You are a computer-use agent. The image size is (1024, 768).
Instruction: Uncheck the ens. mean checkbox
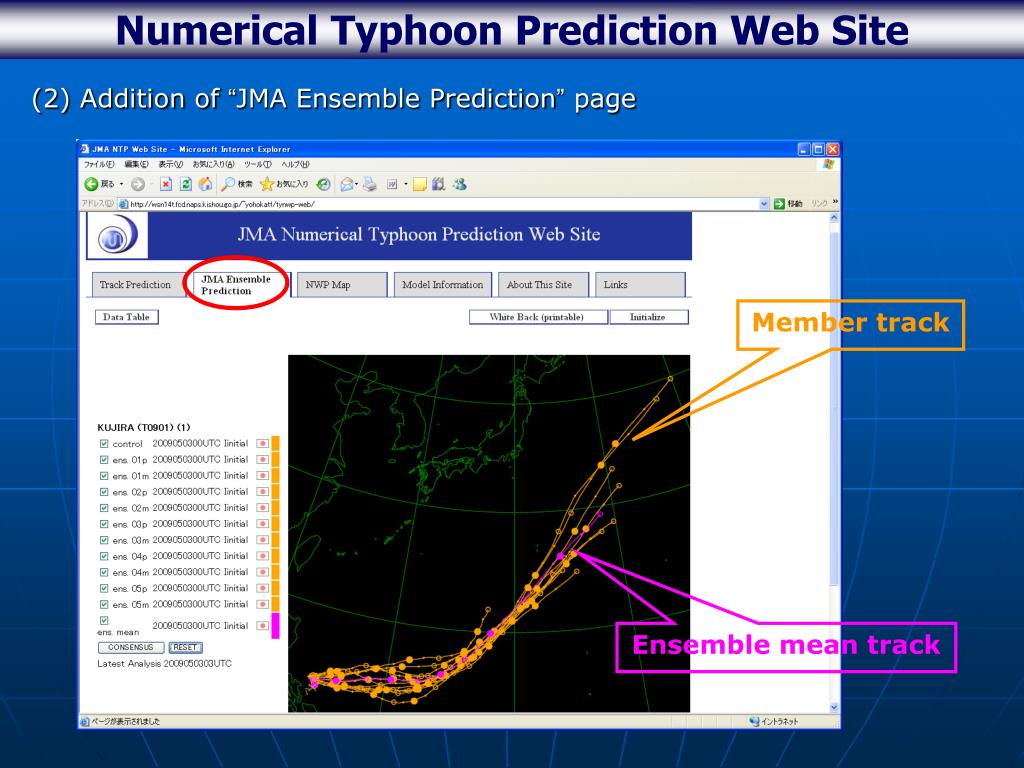tap(104, 620)
